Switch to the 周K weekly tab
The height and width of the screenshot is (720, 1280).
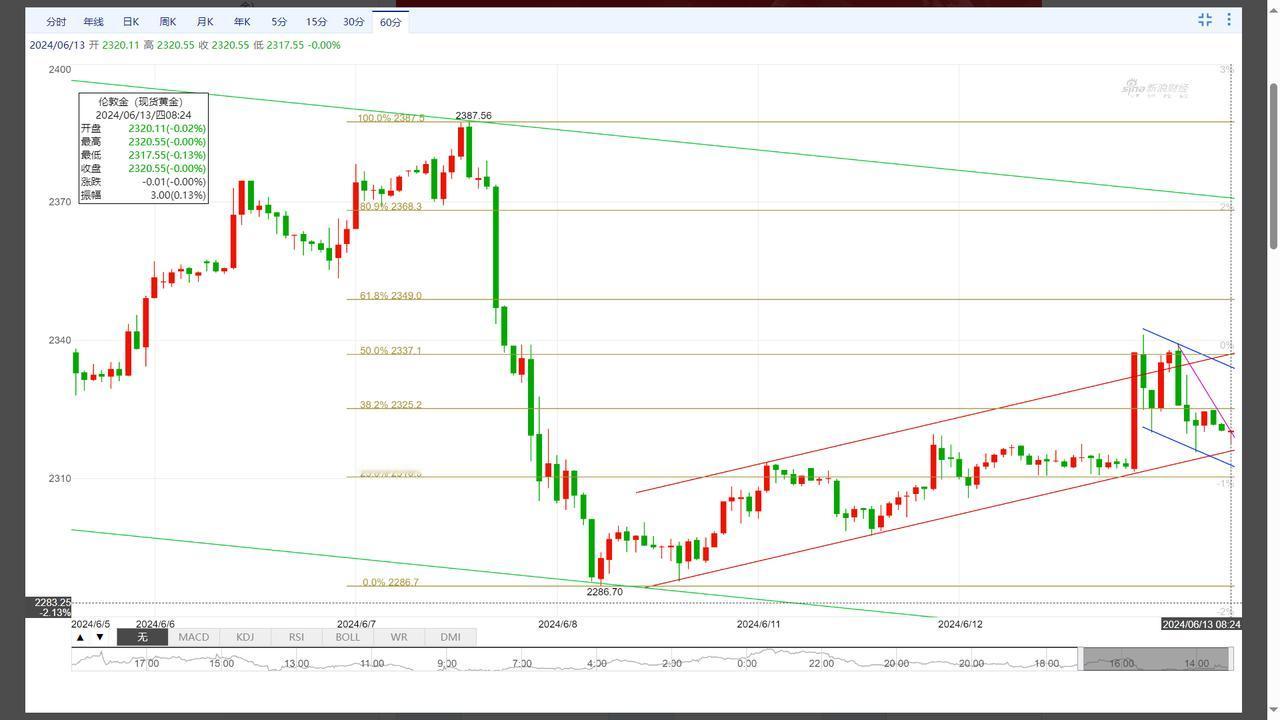point(168,22)
